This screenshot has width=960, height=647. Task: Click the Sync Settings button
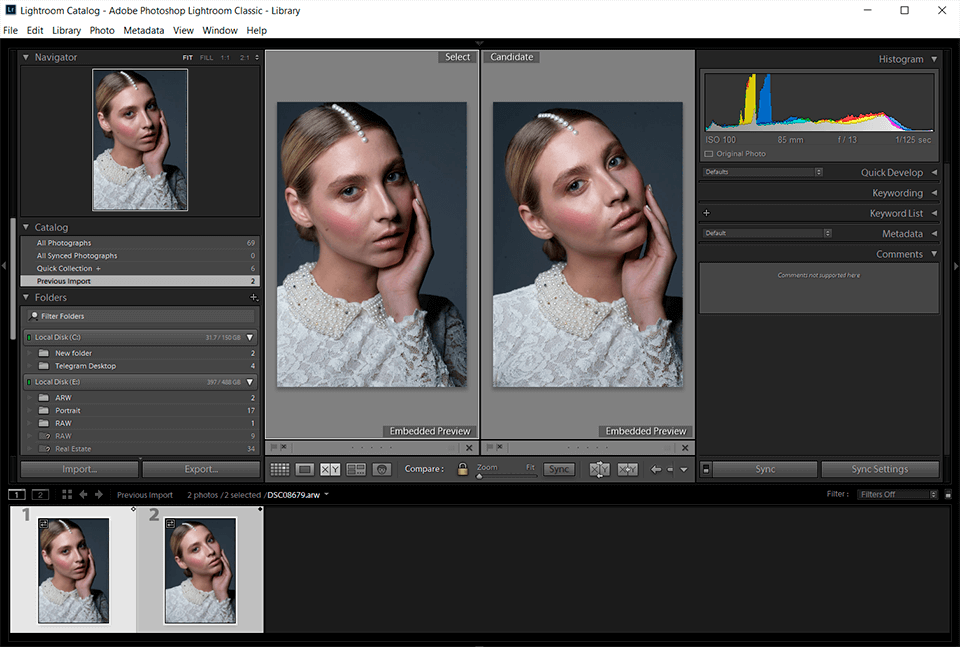(x=879, y=469)
